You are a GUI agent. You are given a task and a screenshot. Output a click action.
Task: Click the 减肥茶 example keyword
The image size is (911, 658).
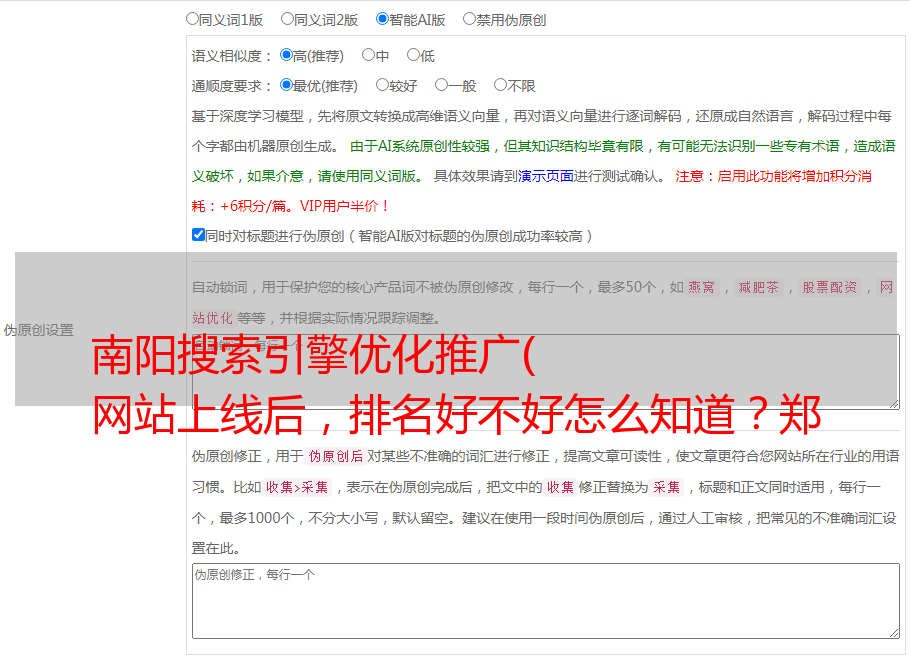pyautogui.click(x=758, y=287)
